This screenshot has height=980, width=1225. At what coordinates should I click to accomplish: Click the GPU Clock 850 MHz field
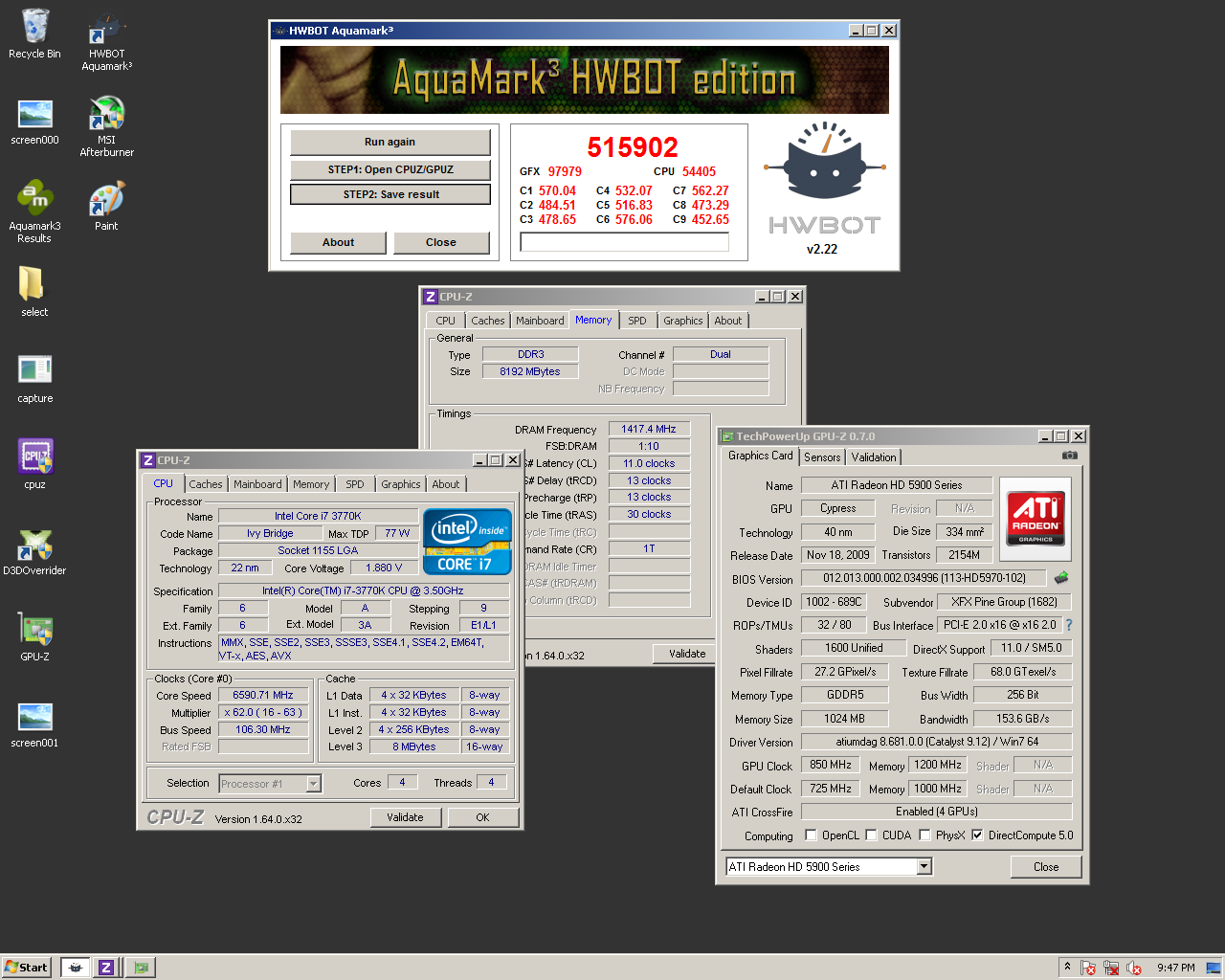(831, 765)
